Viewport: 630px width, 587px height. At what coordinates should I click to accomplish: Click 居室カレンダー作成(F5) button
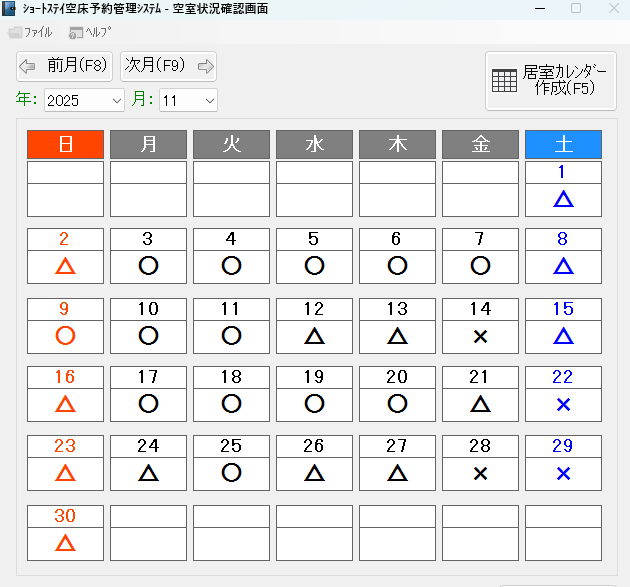pos(551,80)
